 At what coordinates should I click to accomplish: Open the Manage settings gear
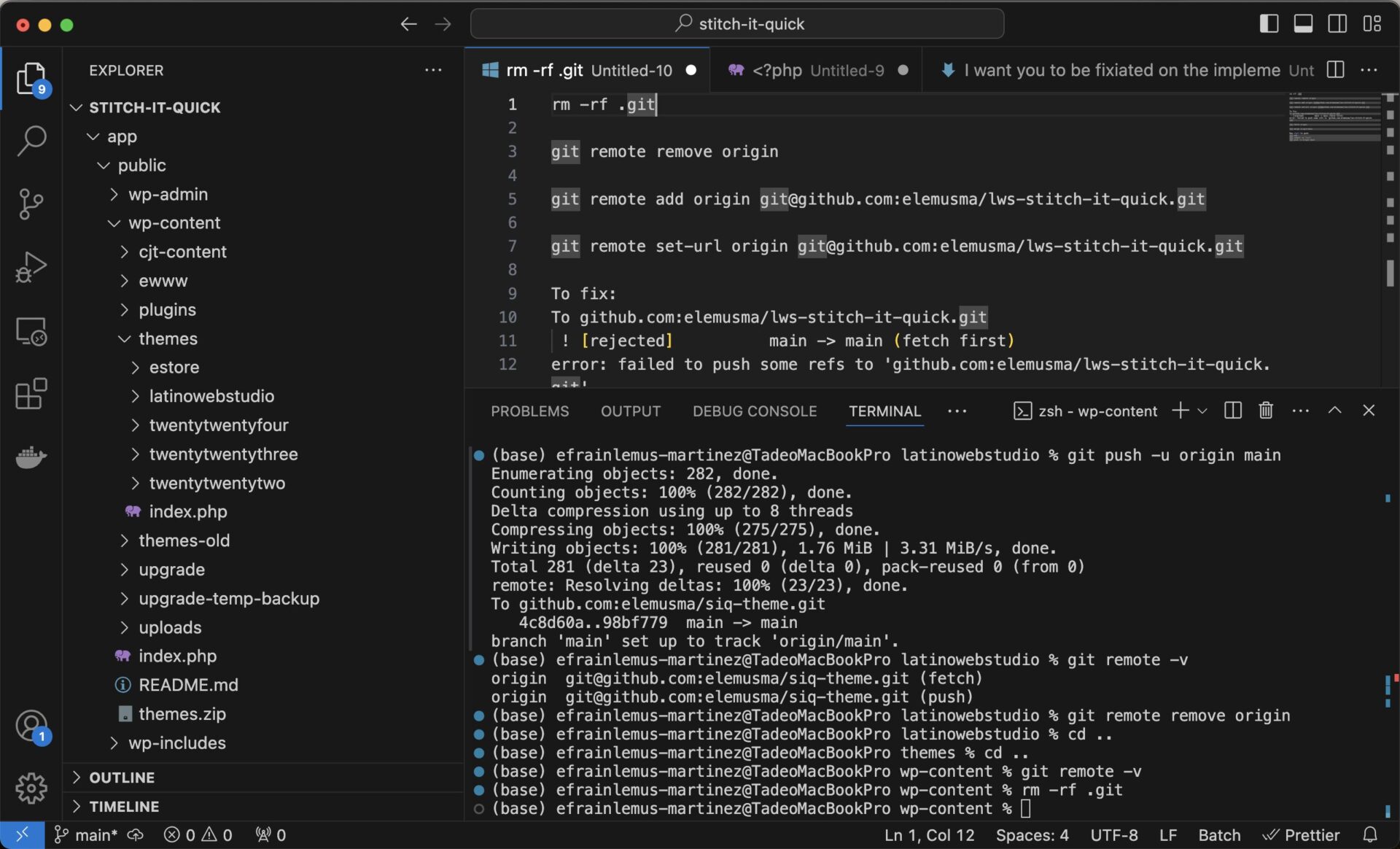pos(31,788)
